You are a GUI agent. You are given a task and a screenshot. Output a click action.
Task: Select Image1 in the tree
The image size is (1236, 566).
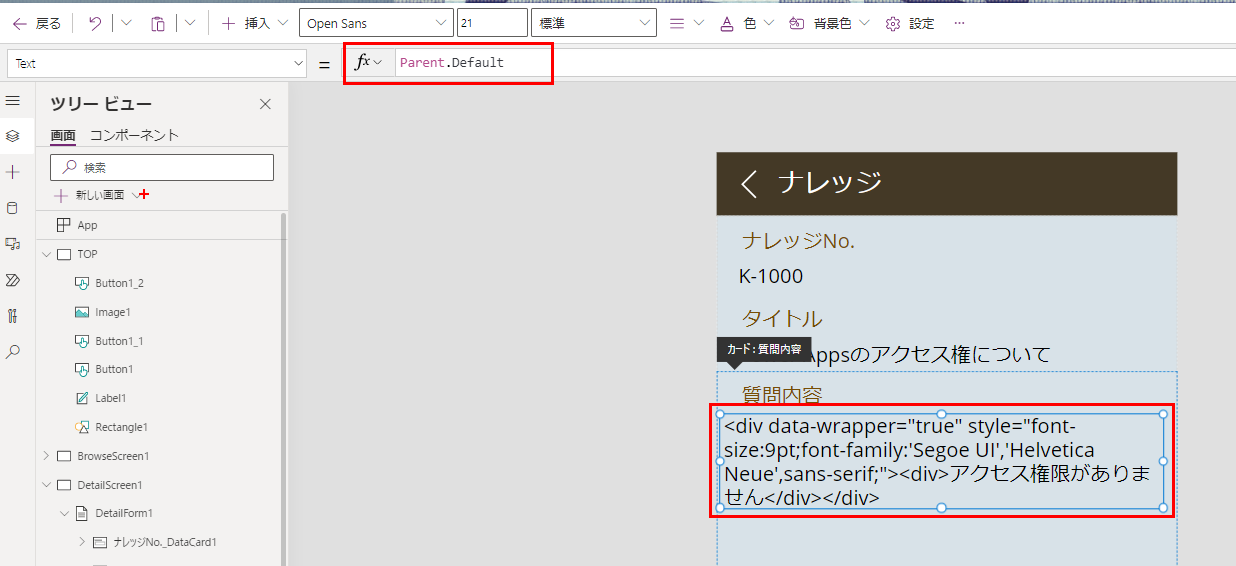(x=113, y=312)
